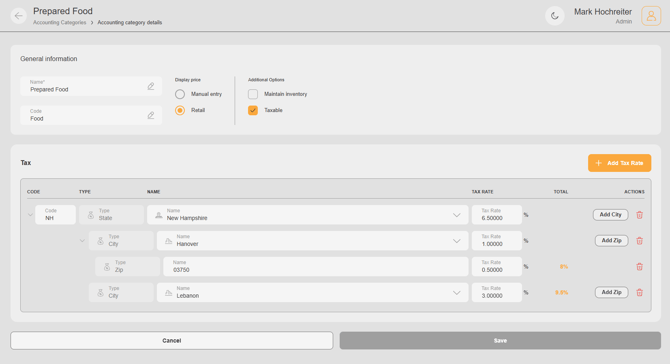Click the Lebanon row type icon
The width and height of the screenshot is (670, 364).
pyautogui.click(x=100, y=293)
